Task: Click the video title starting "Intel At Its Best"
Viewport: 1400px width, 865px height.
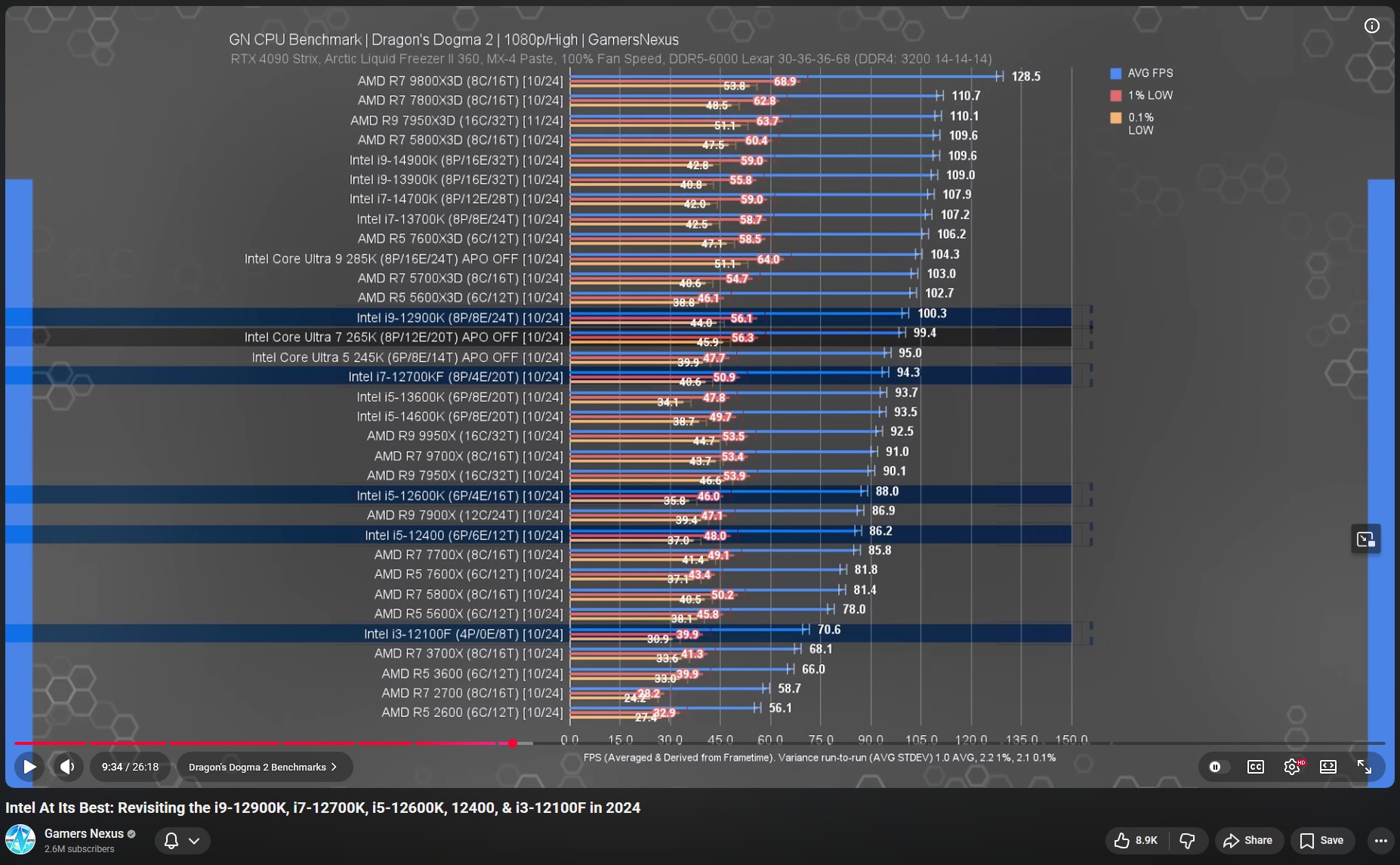Action: click(322, 808)
